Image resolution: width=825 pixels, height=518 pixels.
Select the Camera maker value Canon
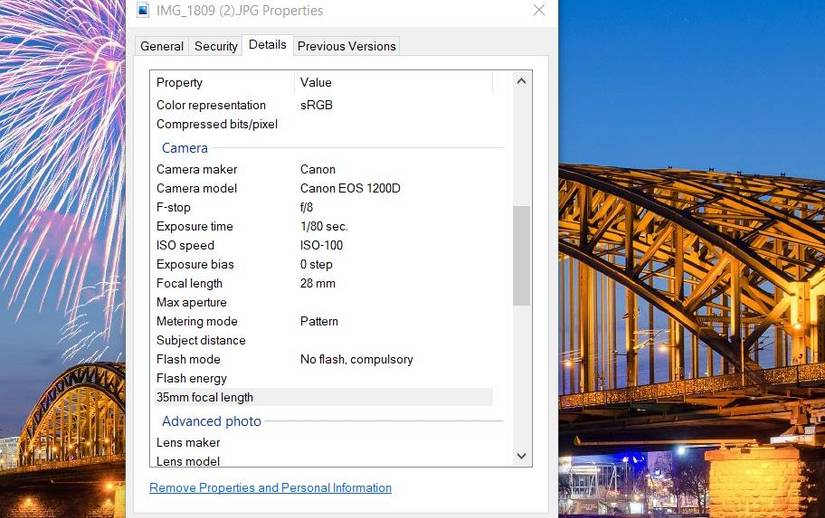pyautogui.click(x=318, y=169)
